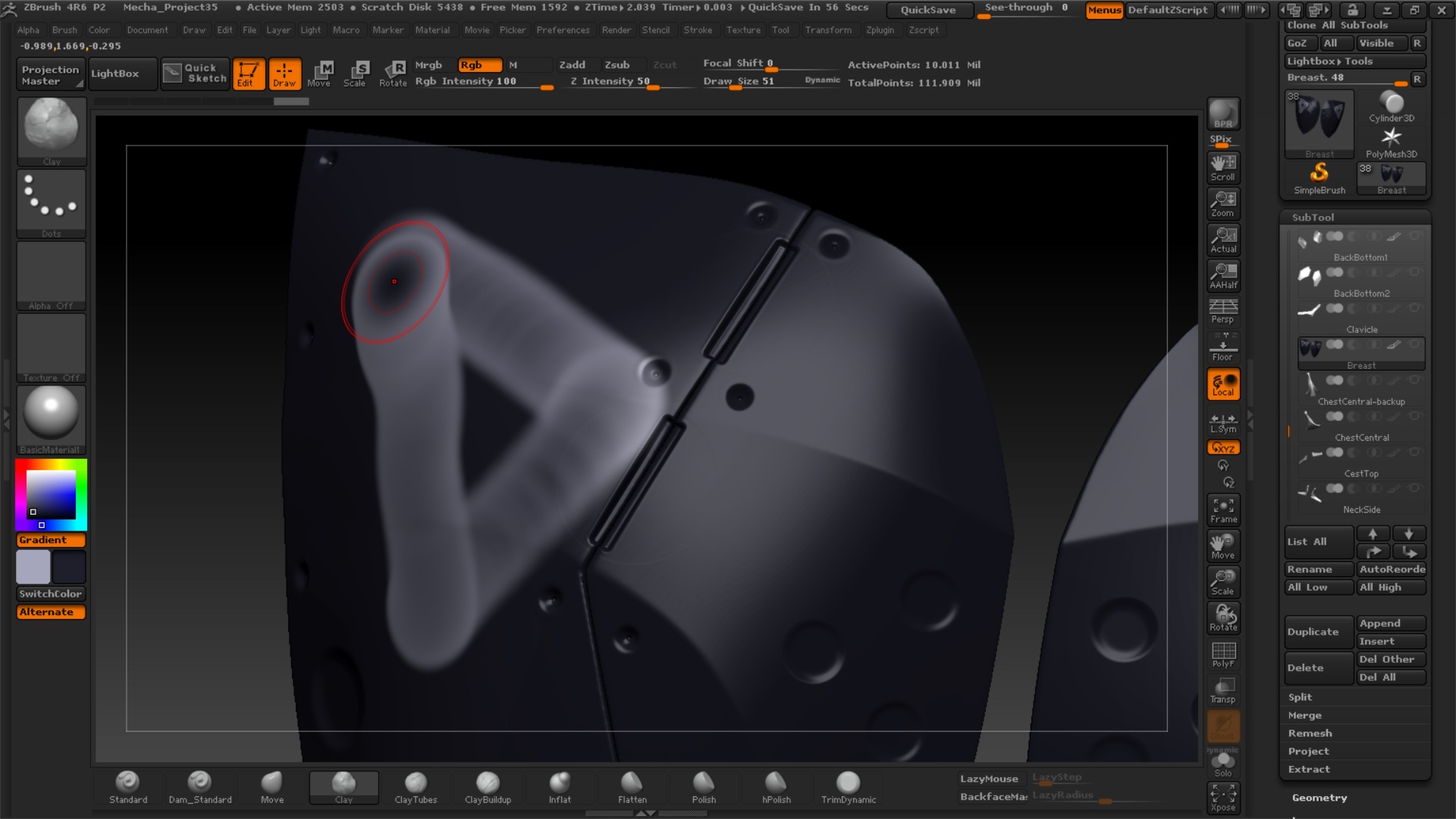Open the Document menu

coord(147,30)
